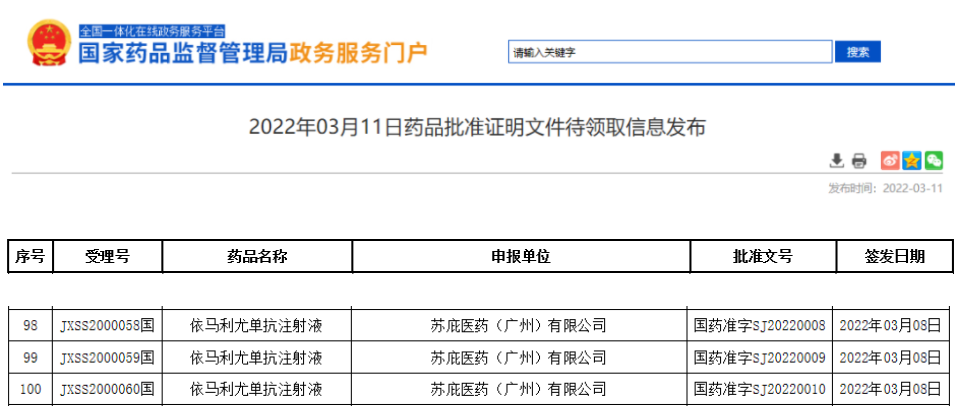
Task: Click the 签发日期 column header
Action: click(x=894, y=257)
